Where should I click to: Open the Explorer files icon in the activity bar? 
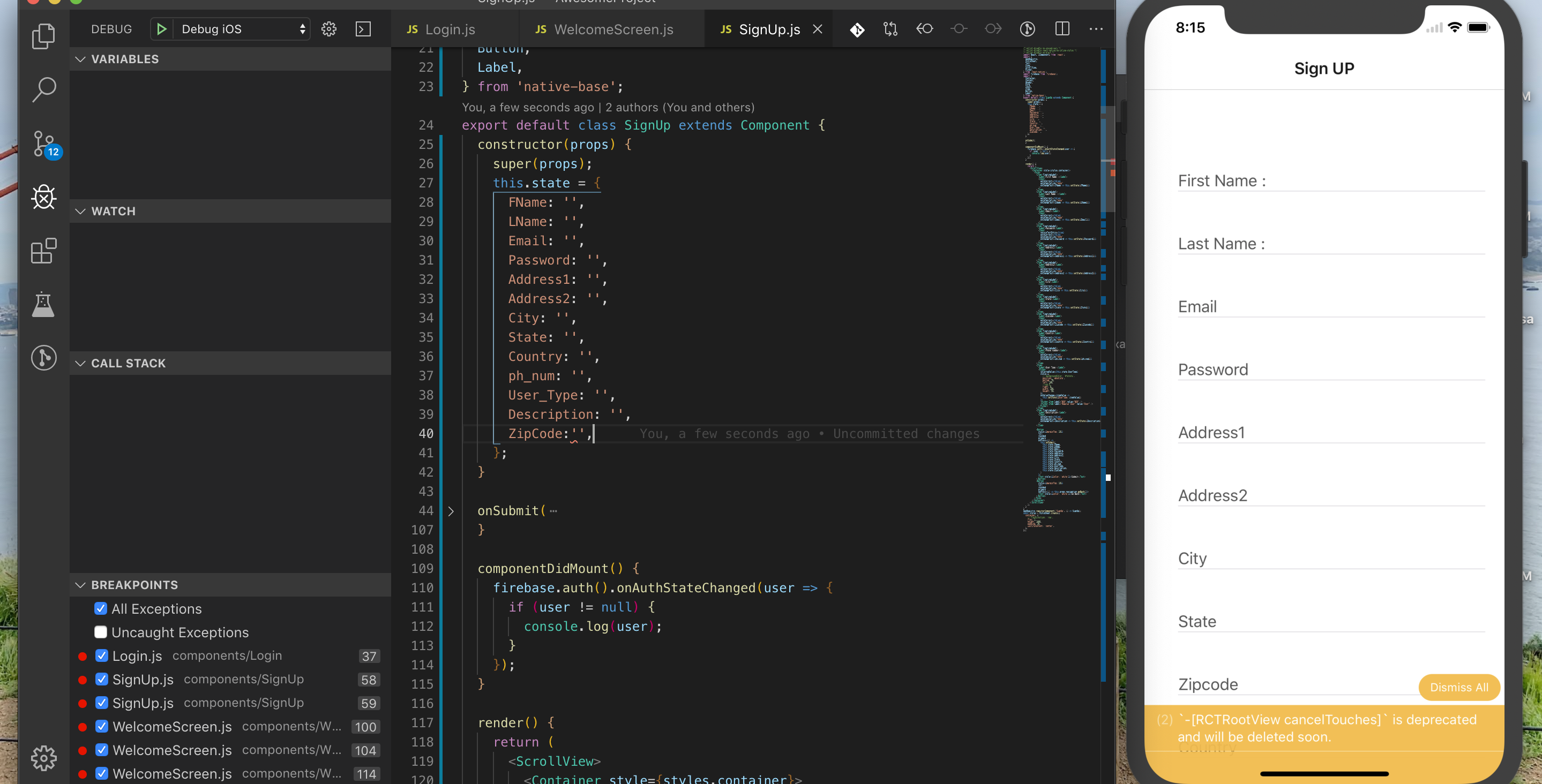click(x=43, y=36)
